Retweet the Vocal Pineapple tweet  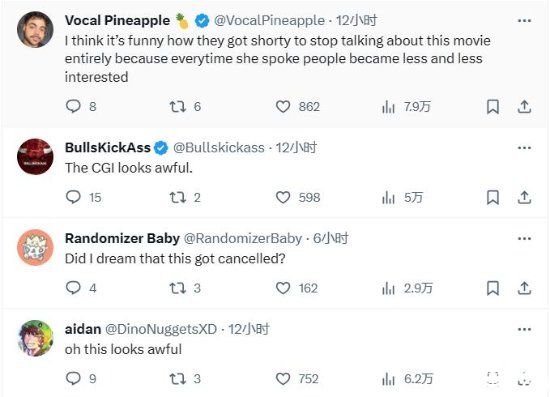pos(177,107)
